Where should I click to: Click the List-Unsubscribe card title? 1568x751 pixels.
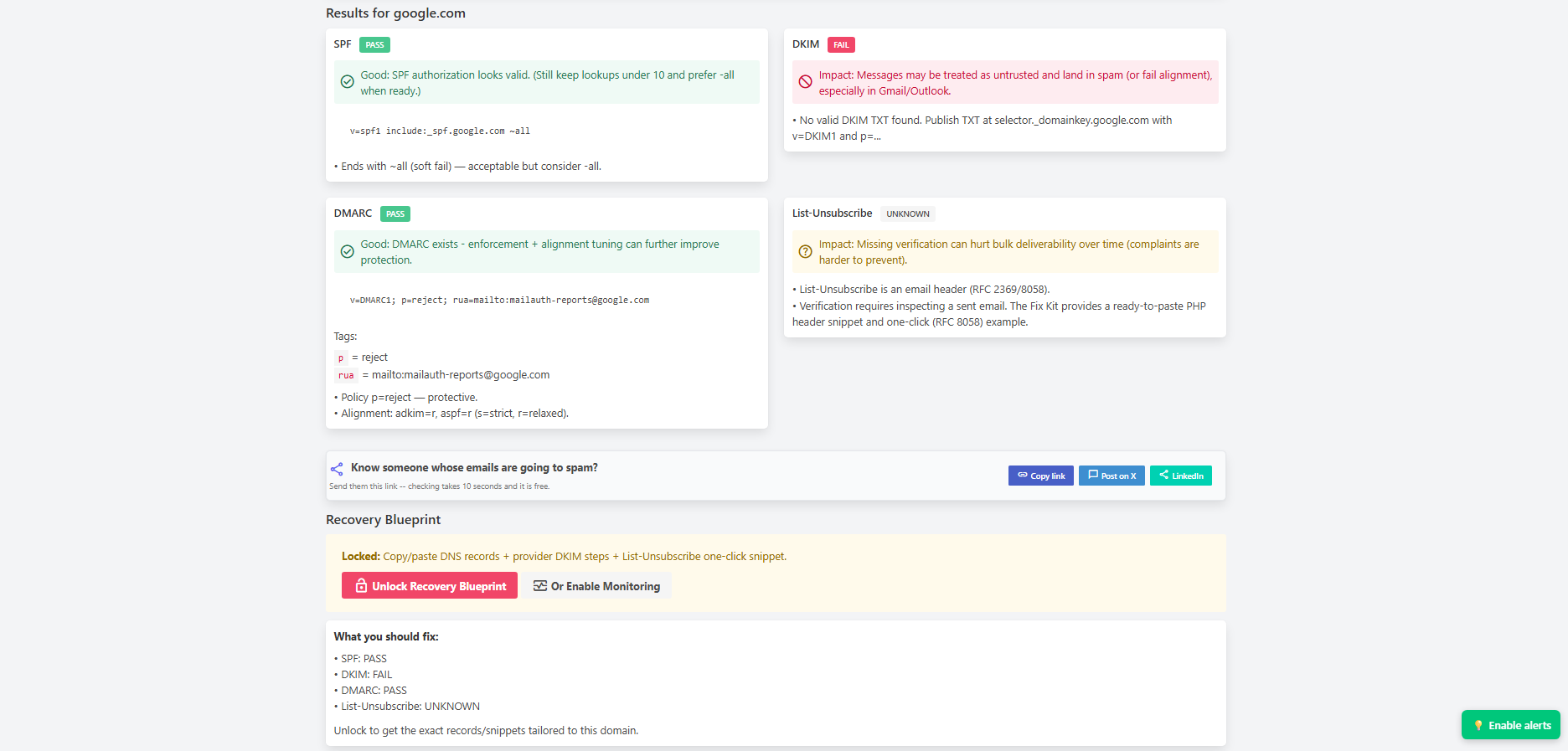point(833,213)
